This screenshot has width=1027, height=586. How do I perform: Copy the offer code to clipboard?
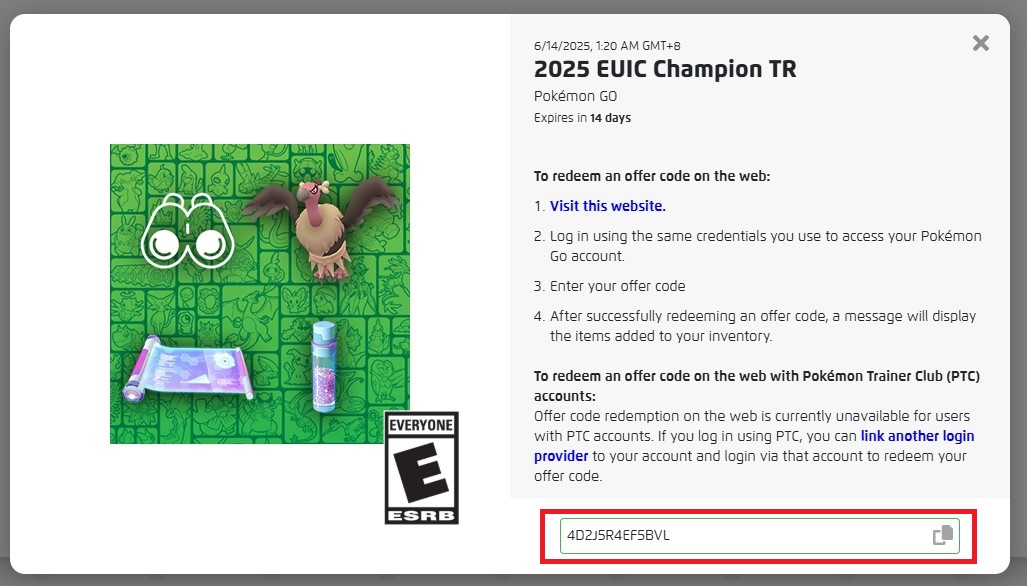coord(942,535)
